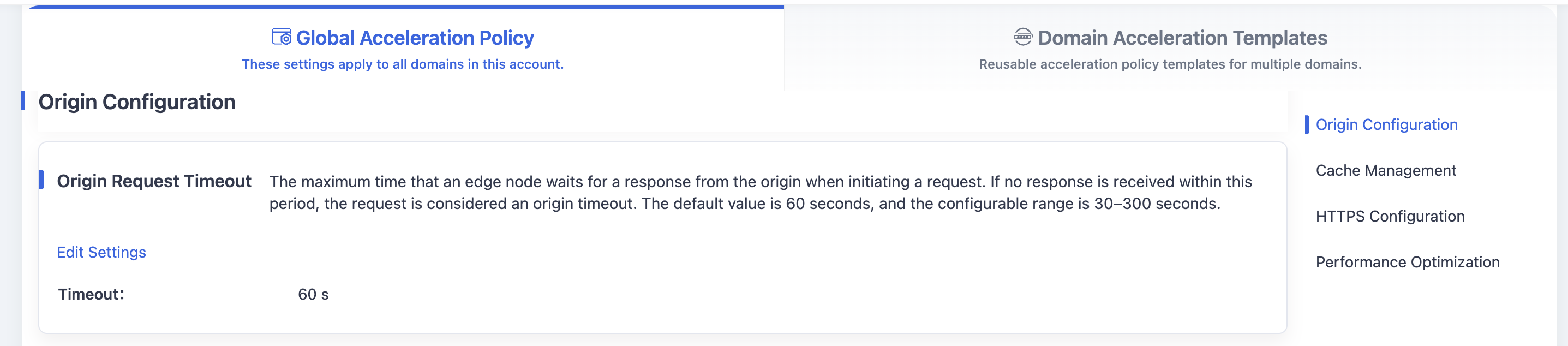Click the global policy tab subtitle text
This screenshot has width=1568, height=346.
pyautogui.click(x=403, y=64)
